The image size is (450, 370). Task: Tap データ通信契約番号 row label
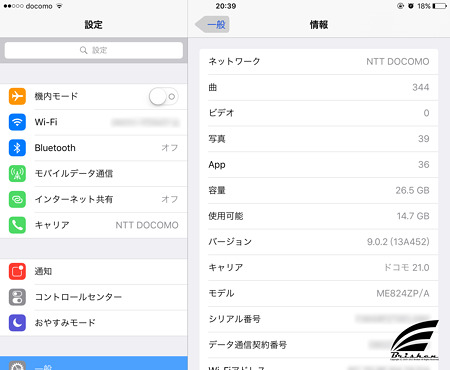[x=247, y=345]
